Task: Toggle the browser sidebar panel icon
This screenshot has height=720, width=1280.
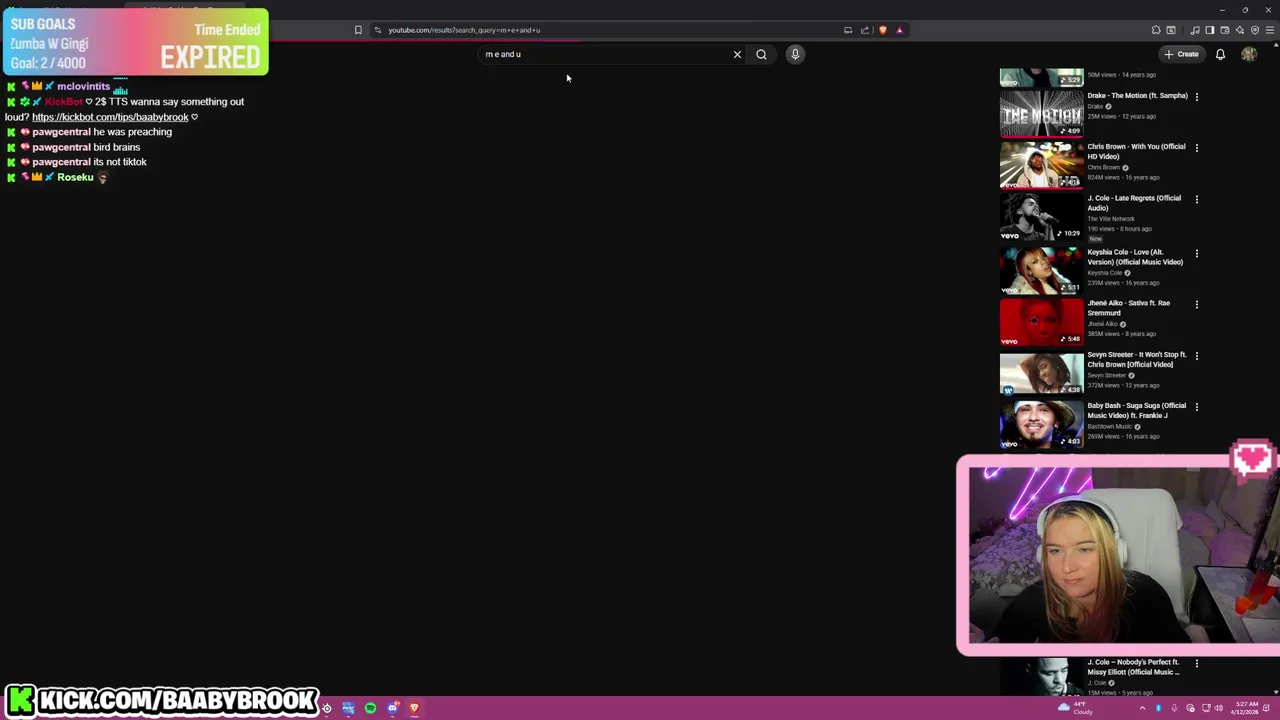Action: point(1209,30)
